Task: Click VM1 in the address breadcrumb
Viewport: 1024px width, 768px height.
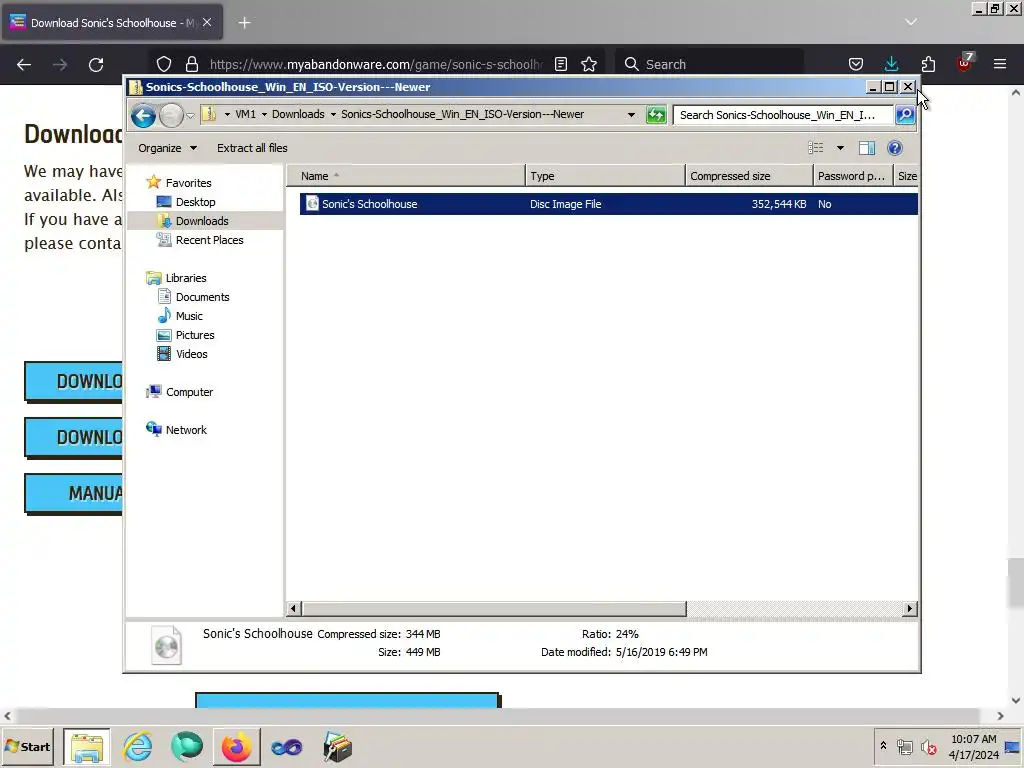Action: (x=246, y=114)
